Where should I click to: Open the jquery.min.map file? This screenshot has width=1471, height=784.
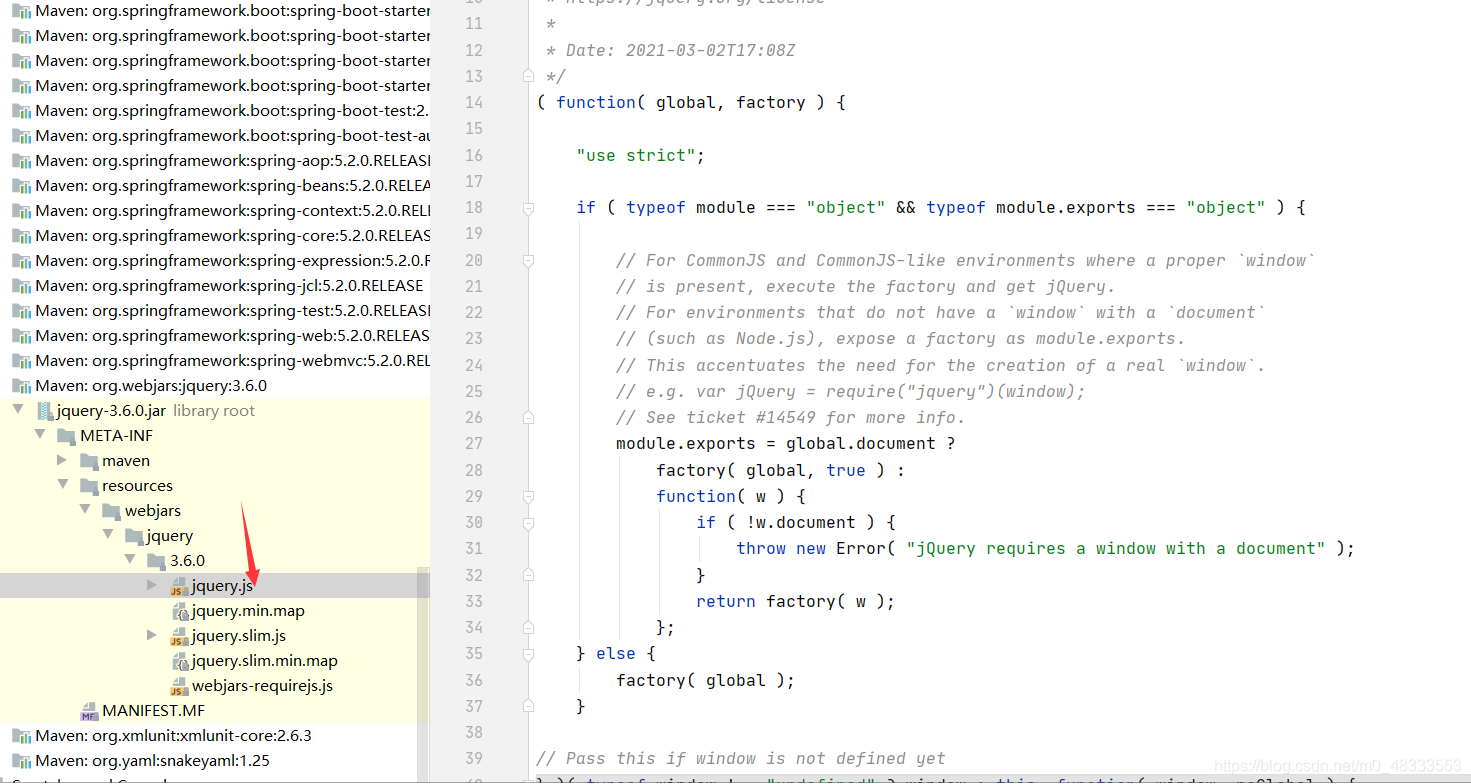248,611
